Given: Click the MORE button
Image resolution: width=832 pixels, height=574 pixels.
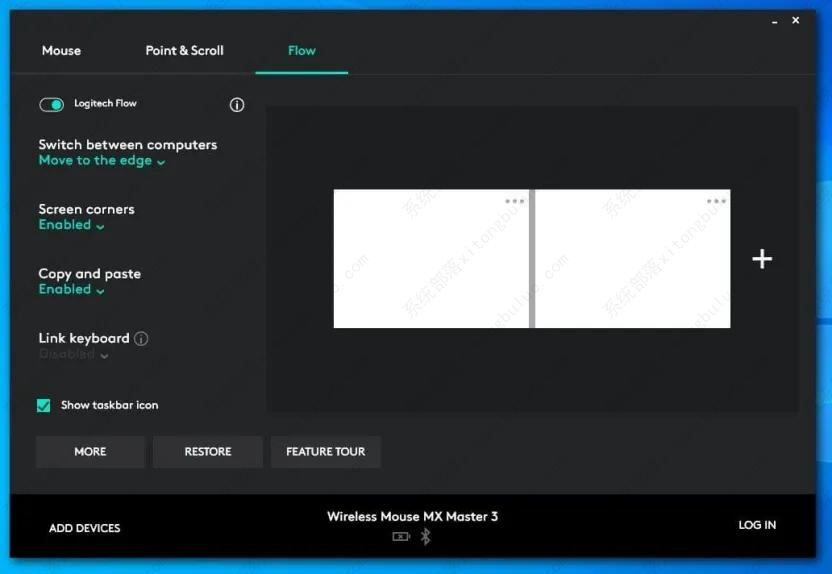Looking at the screenshot, I should tap(90, 451).
